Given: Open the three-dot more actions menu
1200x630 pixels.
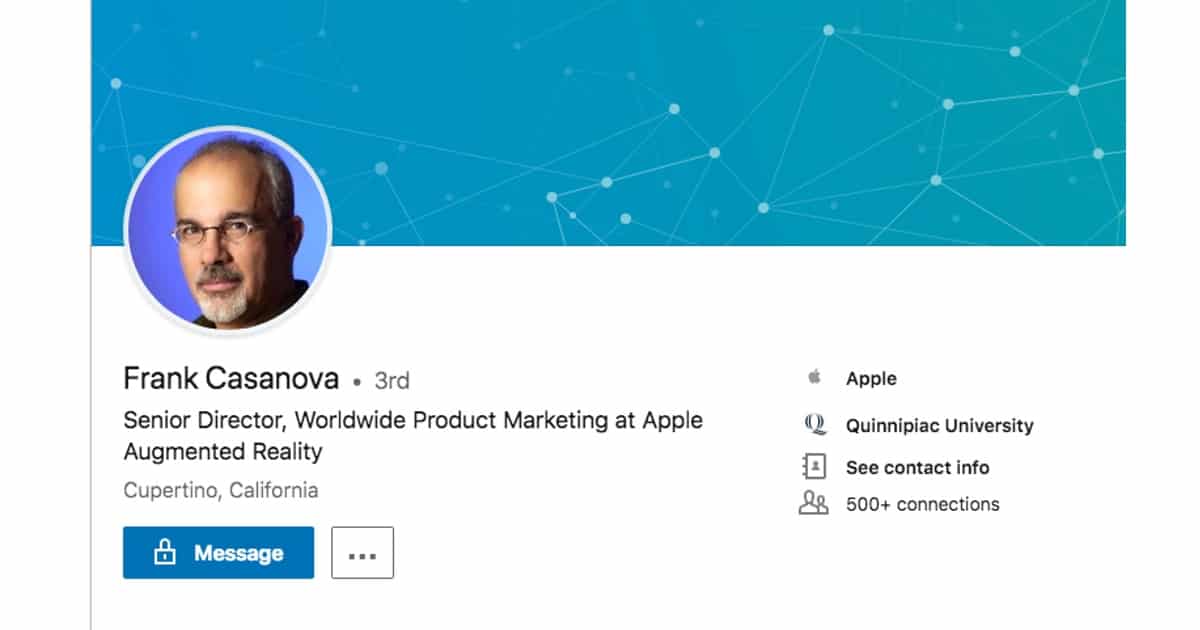Looking at the screenshot, I should coord(362,553).
